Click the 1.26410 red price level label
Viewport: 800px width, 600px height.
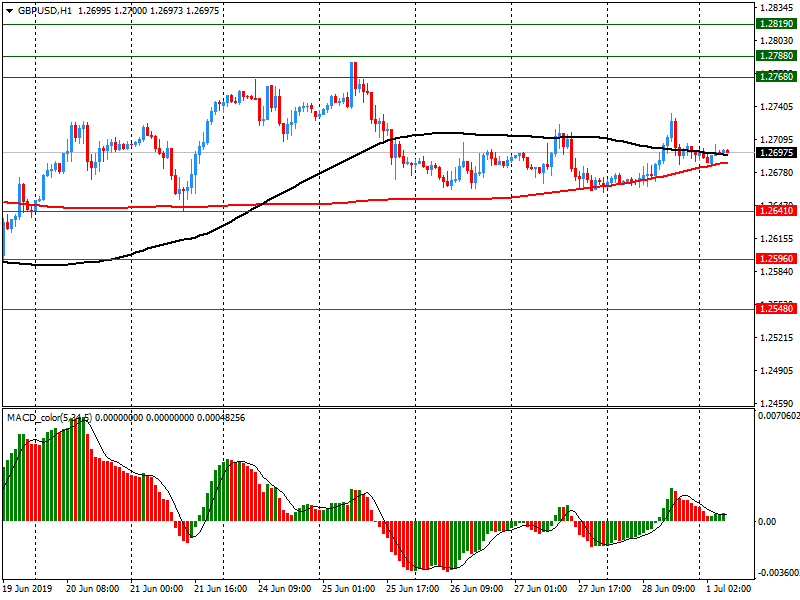click(x=776, y=210)
